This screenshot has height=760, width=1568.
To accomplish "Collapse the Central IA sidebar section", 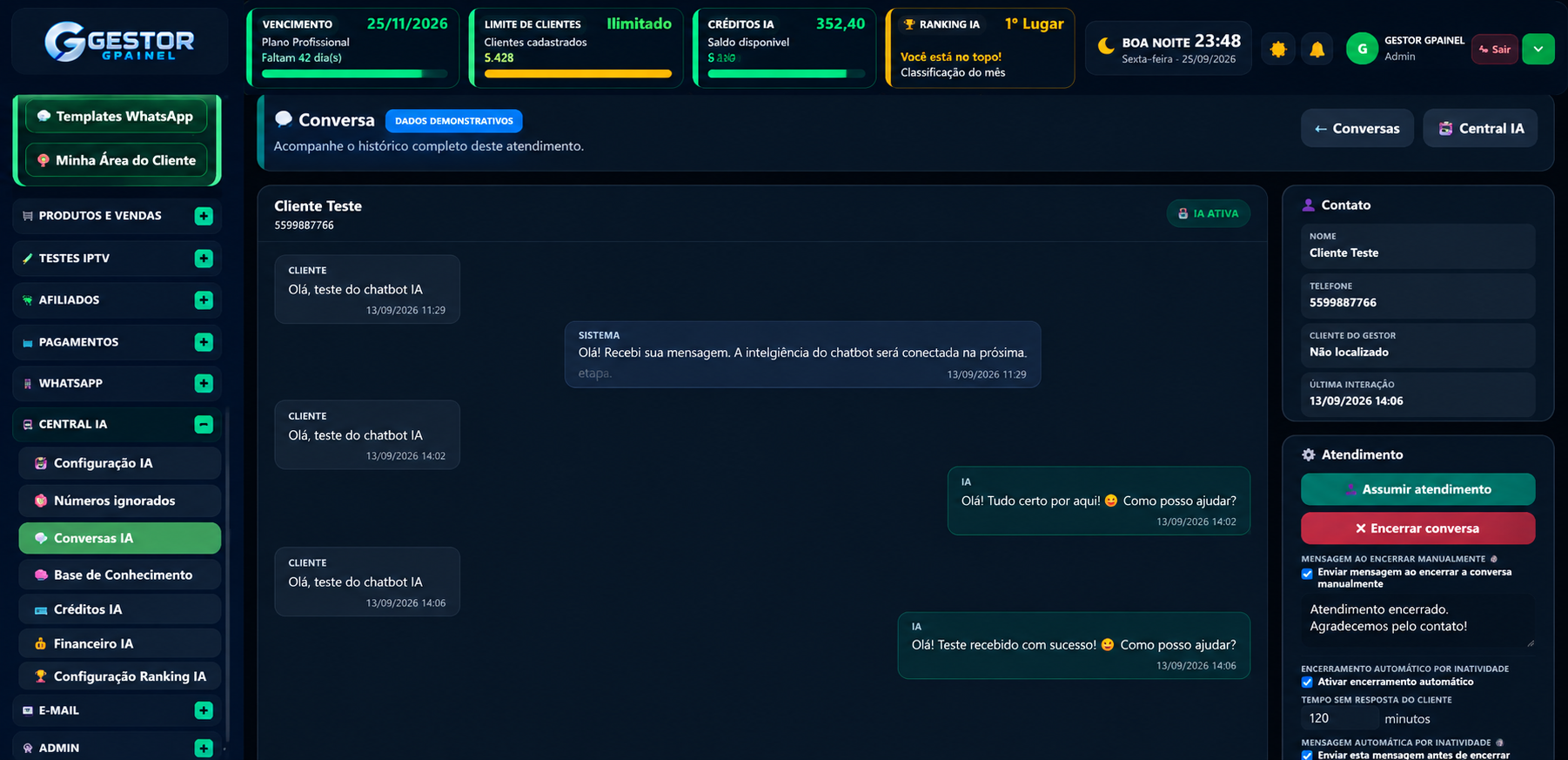I will pyautogui.click(x=204, y=424).
